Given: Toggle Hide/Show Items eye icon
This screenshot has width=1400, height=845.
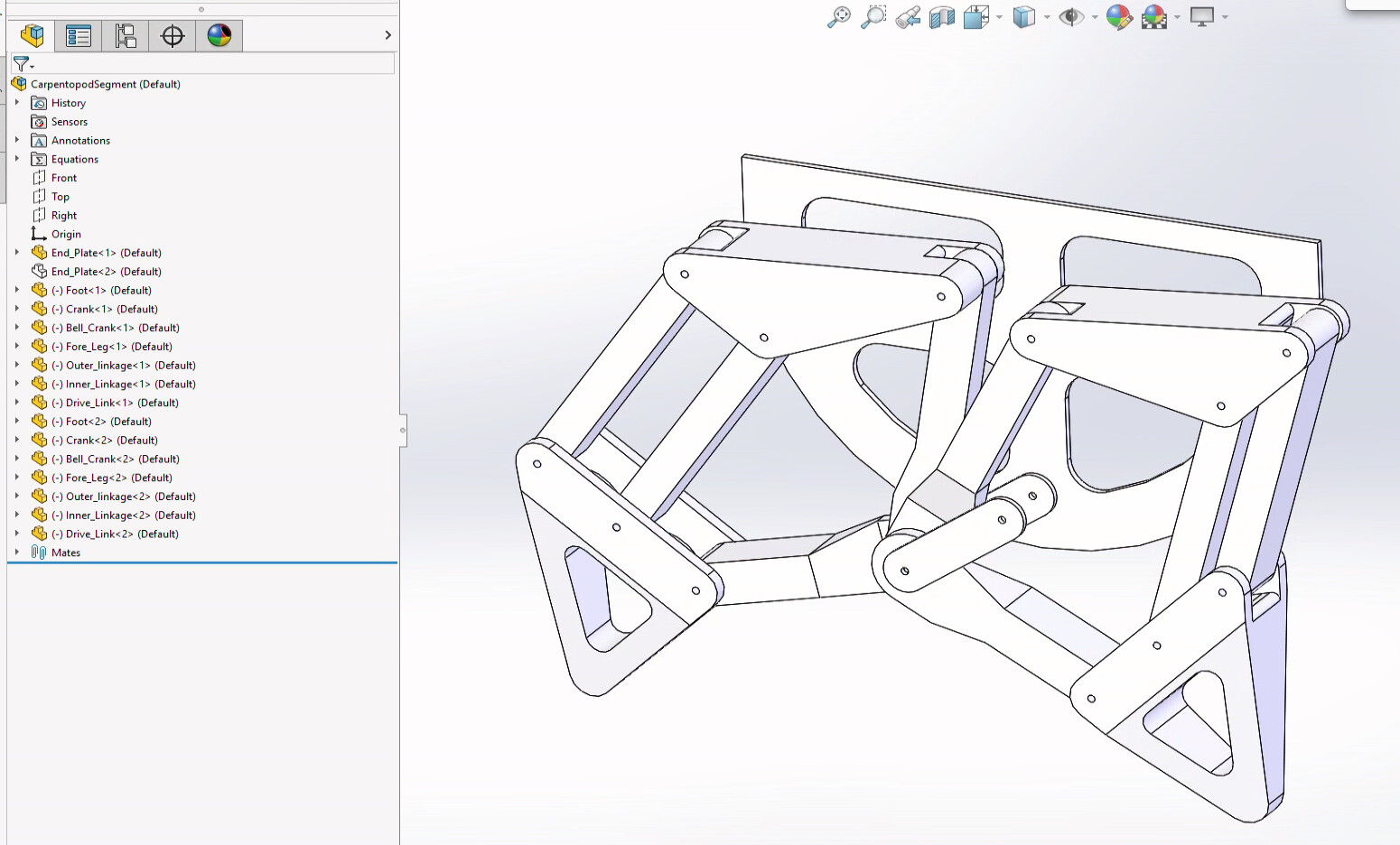Looking at the screenshot, I should coord(1070,17).
